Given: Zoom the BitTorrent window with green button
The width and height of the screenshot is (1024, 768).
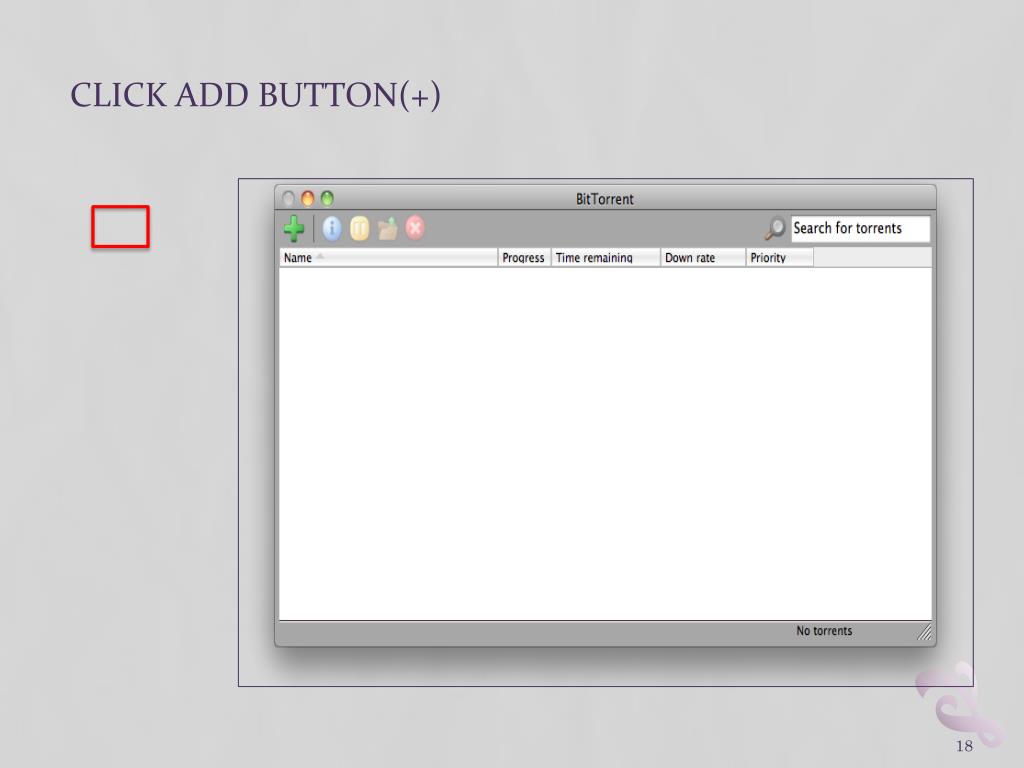Looking at the screenshot, I should [327, 199].
